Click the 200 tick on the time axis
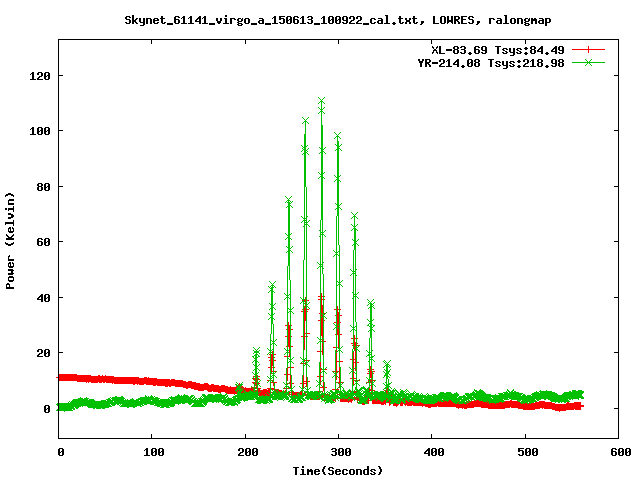Viewport: 640px width, 480px height. (x=245, y=452)
